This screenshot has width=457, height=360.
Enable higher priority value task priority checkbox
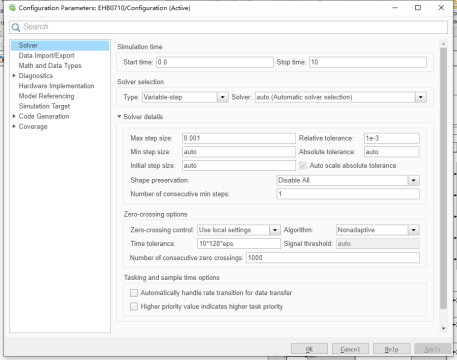(x=134, y=306)
